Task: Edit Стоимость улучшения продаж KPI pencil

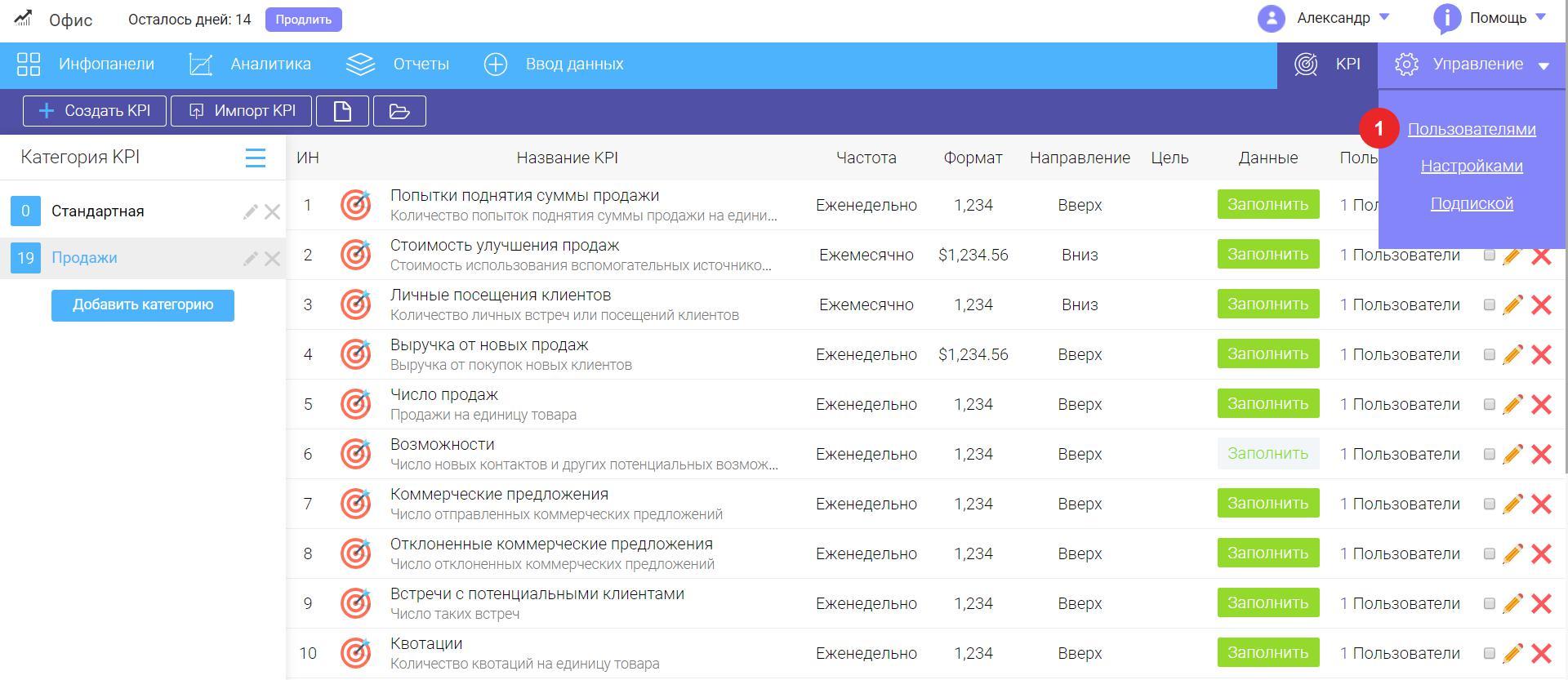Action: 1512,256
